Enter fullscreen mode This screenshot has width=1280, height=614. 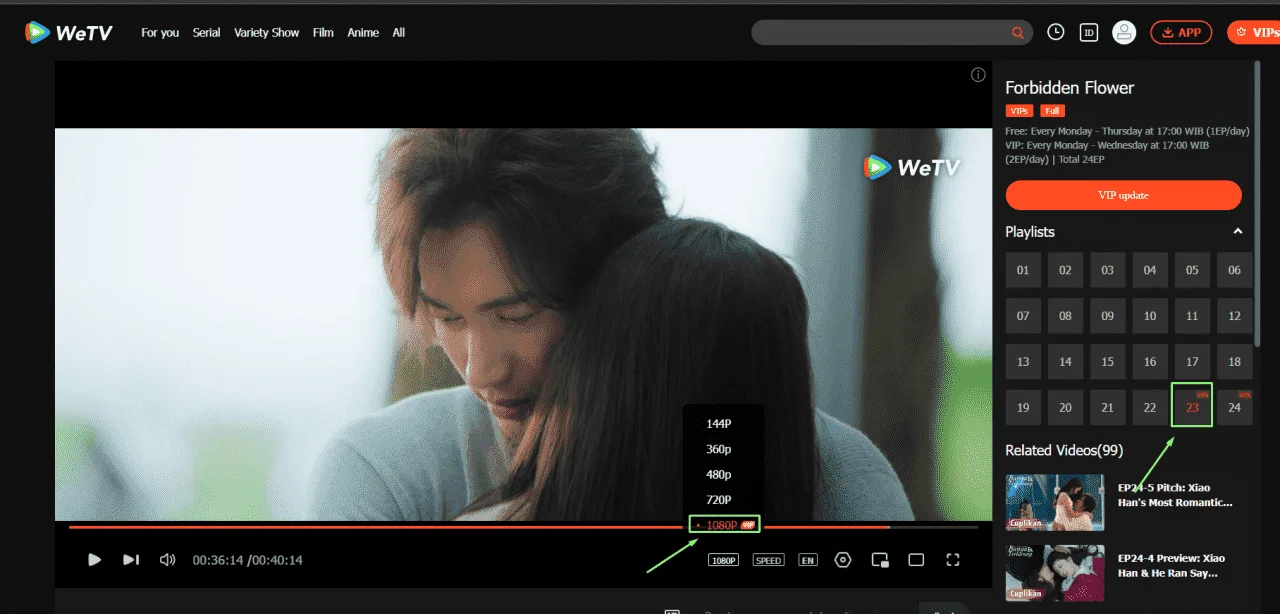pos(953,560)
